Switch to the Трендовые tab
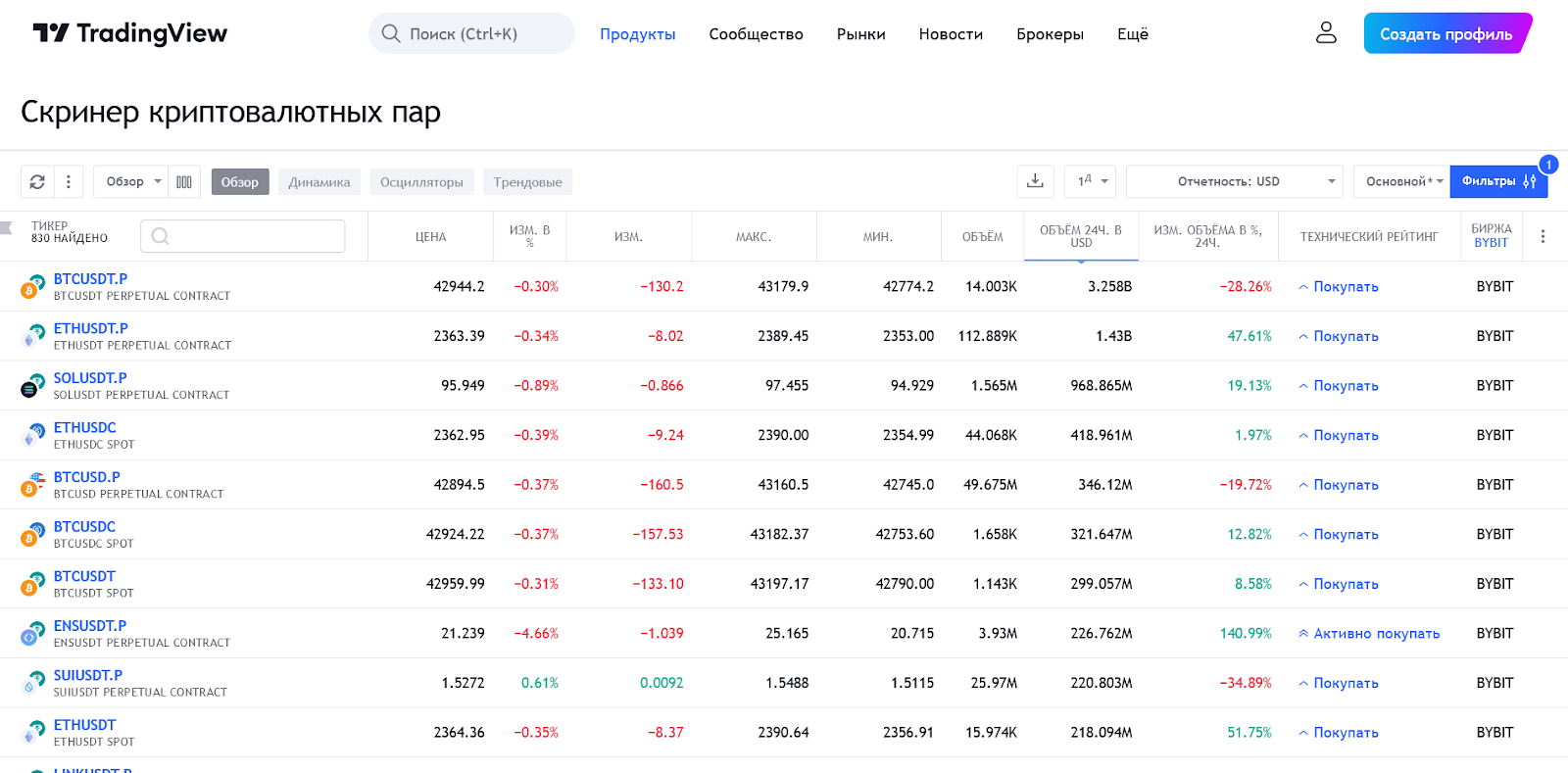The image size is (1568, 773). [x=527, y=182]
